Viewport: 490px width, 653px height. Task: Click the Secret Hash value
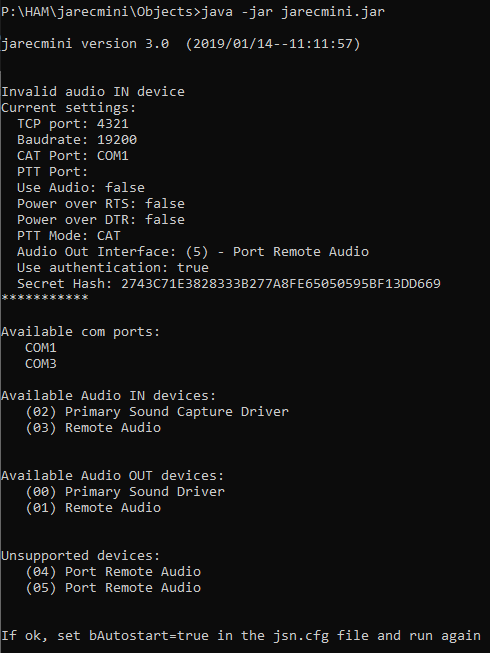(x=281, y=284)
